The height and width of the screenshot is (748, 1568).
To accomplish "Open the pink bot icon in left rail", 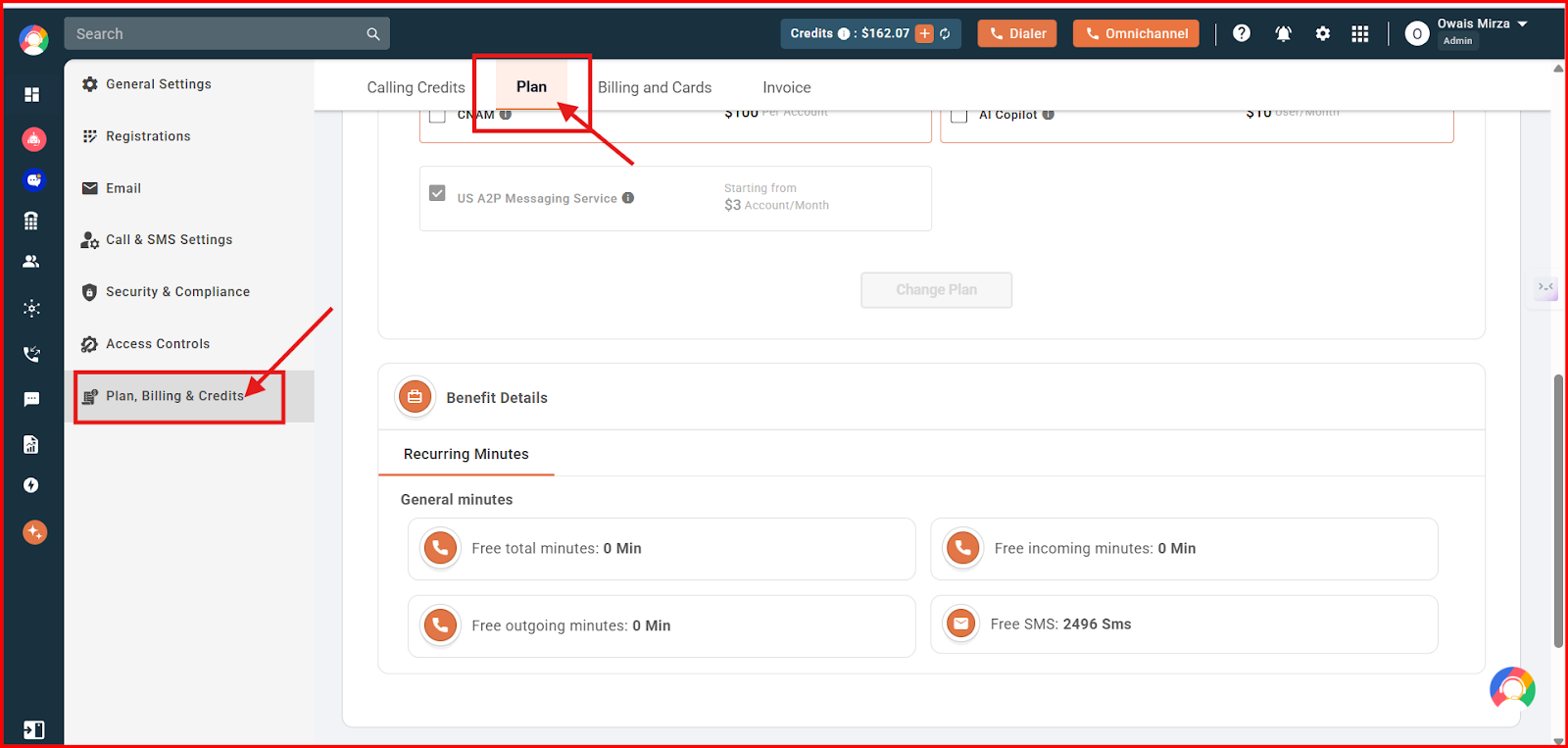I will [33, 139].
